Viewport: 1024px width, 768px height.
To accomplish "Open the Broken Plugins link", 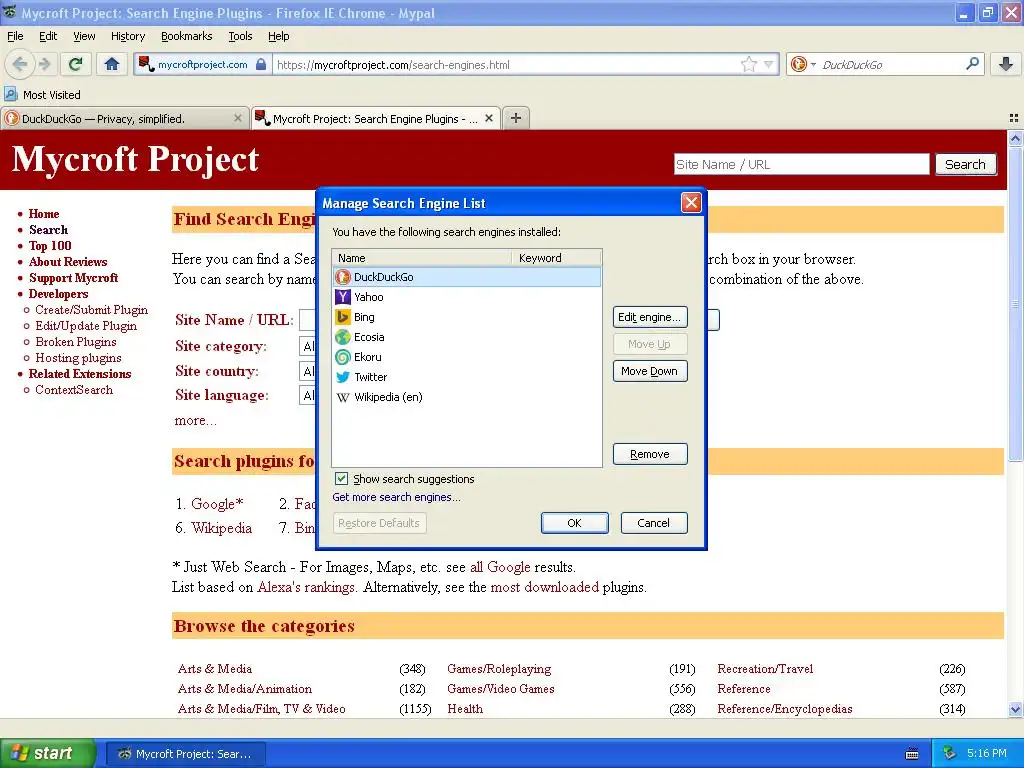I will tap(76, 342).
